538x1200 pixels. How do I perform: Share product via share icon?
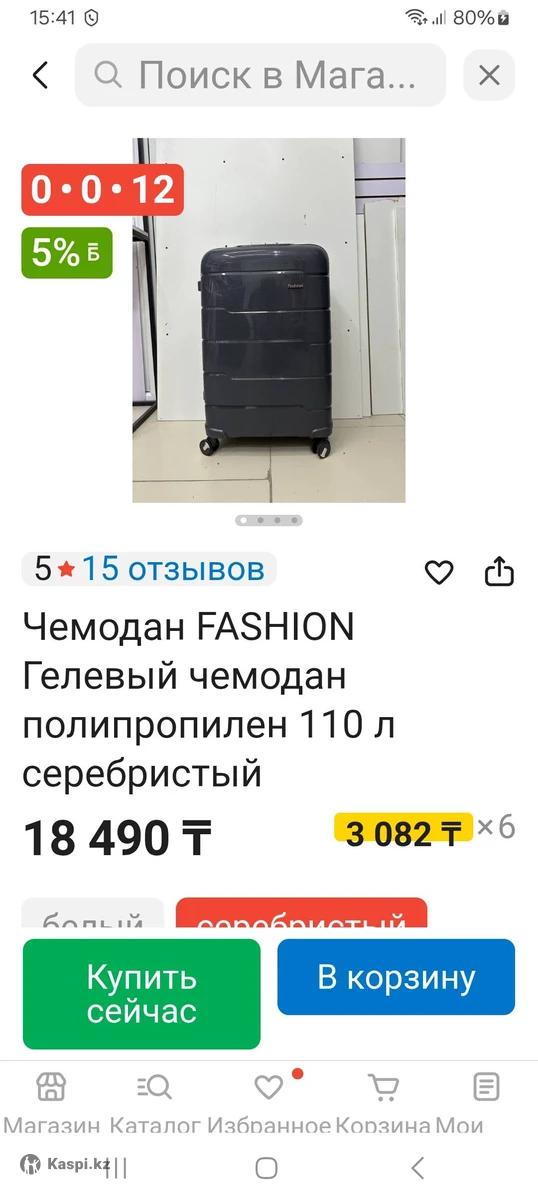click(x=499, y=571)
